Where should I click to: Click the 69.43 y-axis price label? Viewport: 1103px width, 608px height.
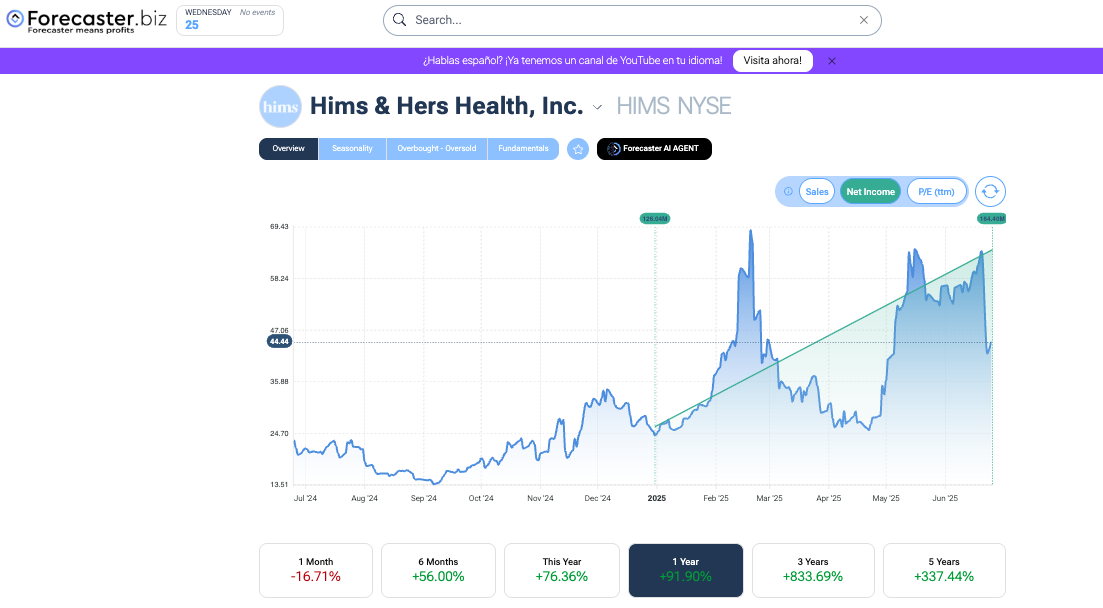pyautogui.click(x=279, y=227)
